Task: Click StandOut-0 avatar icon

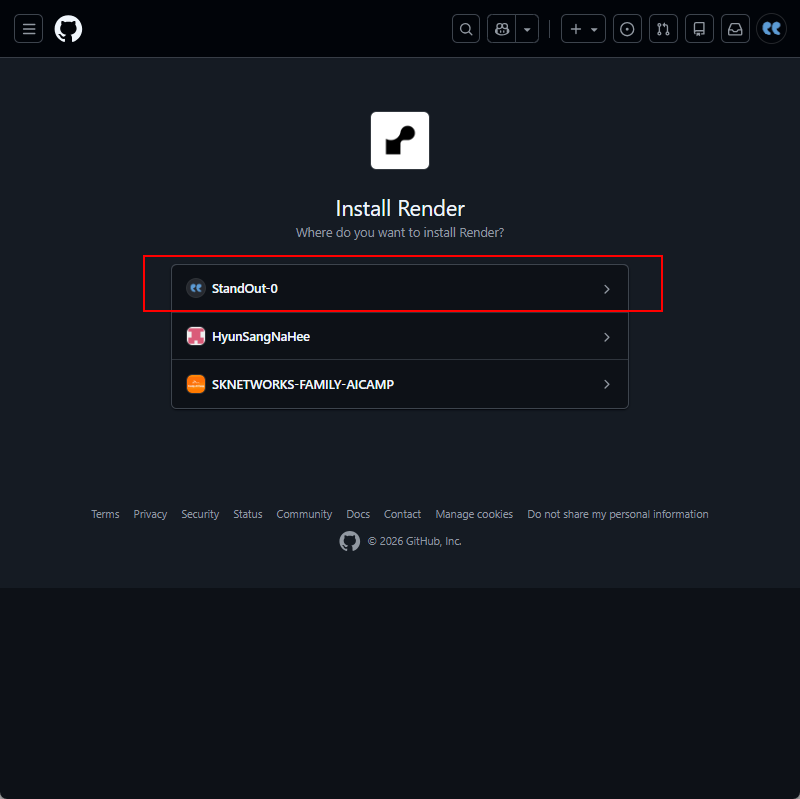Action: tap(196, 288)
